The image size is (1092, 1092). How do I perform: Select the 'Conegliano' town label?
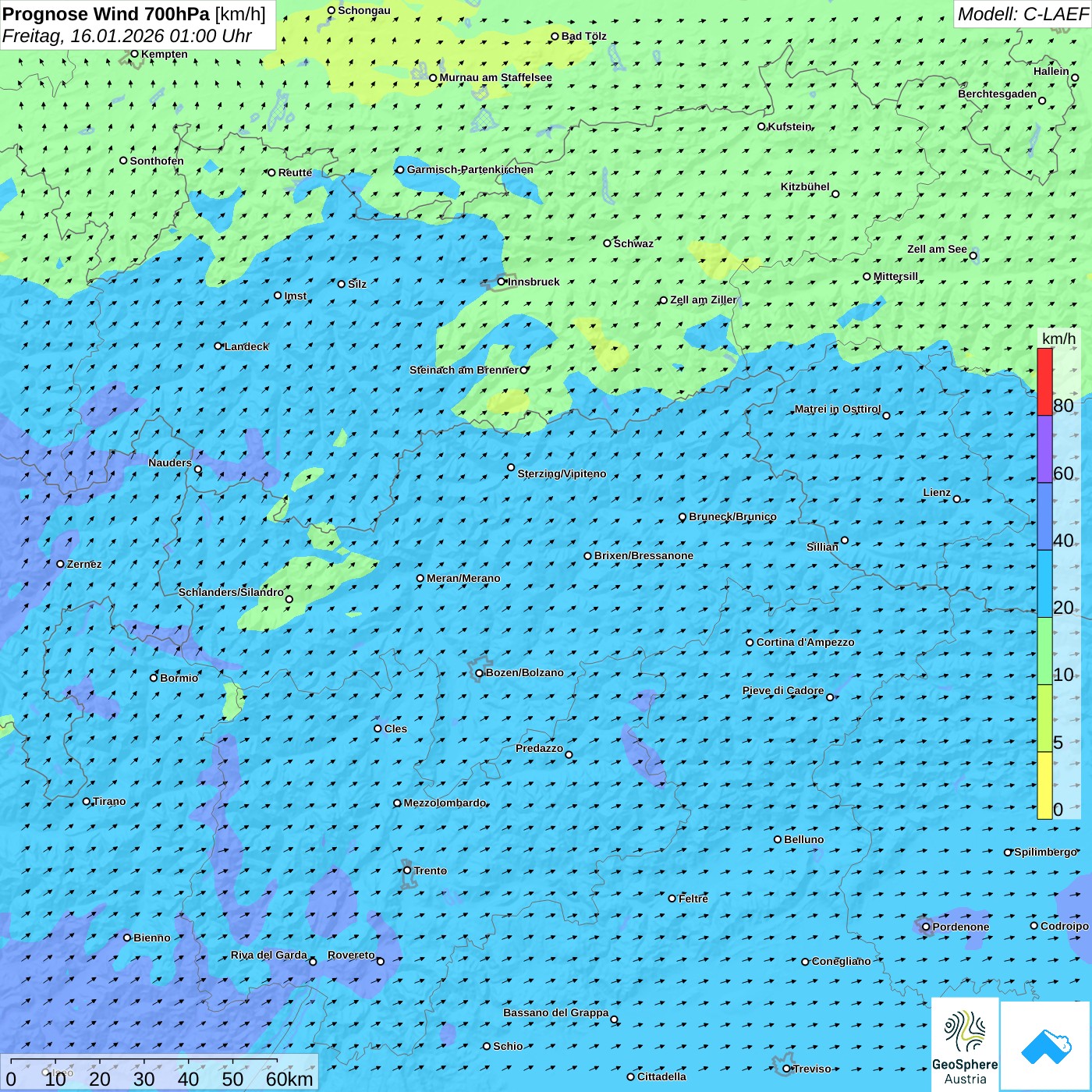click(x=841, y=961)
